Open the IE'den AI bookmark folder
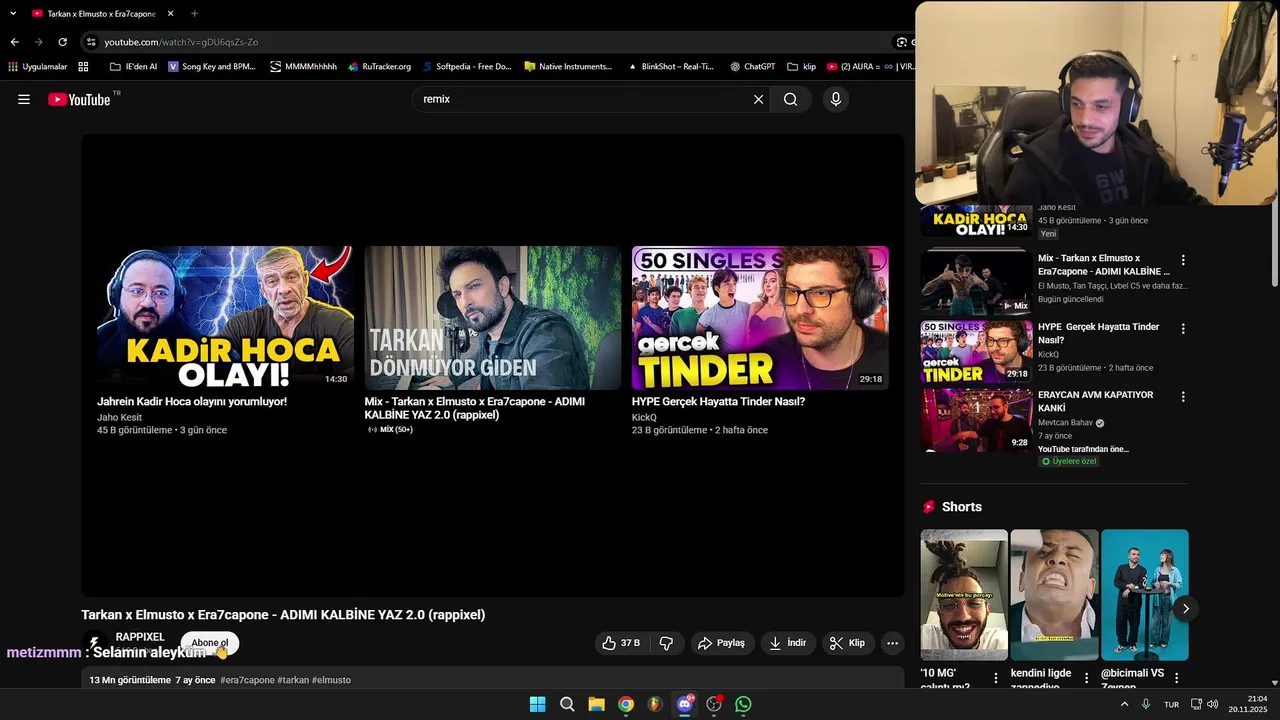1280x720 pixels. point(133,67)
